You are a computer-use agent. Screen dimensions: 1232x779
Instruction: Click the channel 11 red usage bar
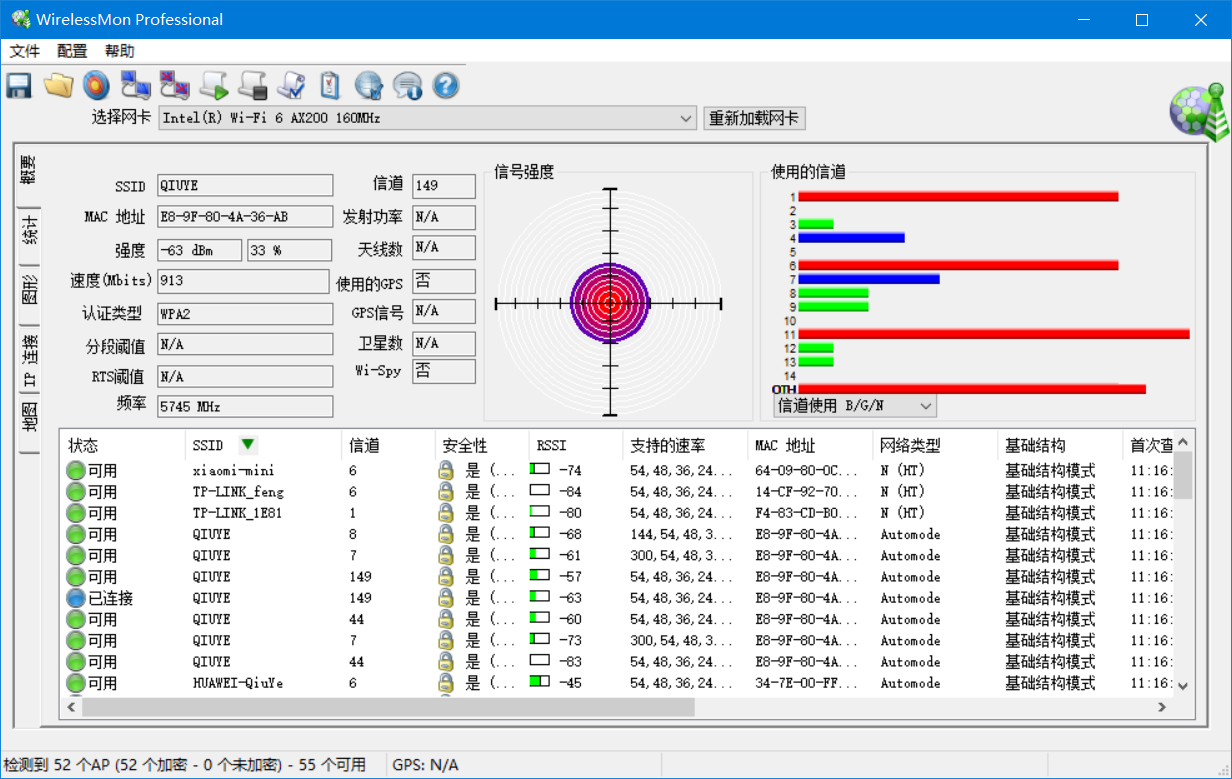pos(994,333)
